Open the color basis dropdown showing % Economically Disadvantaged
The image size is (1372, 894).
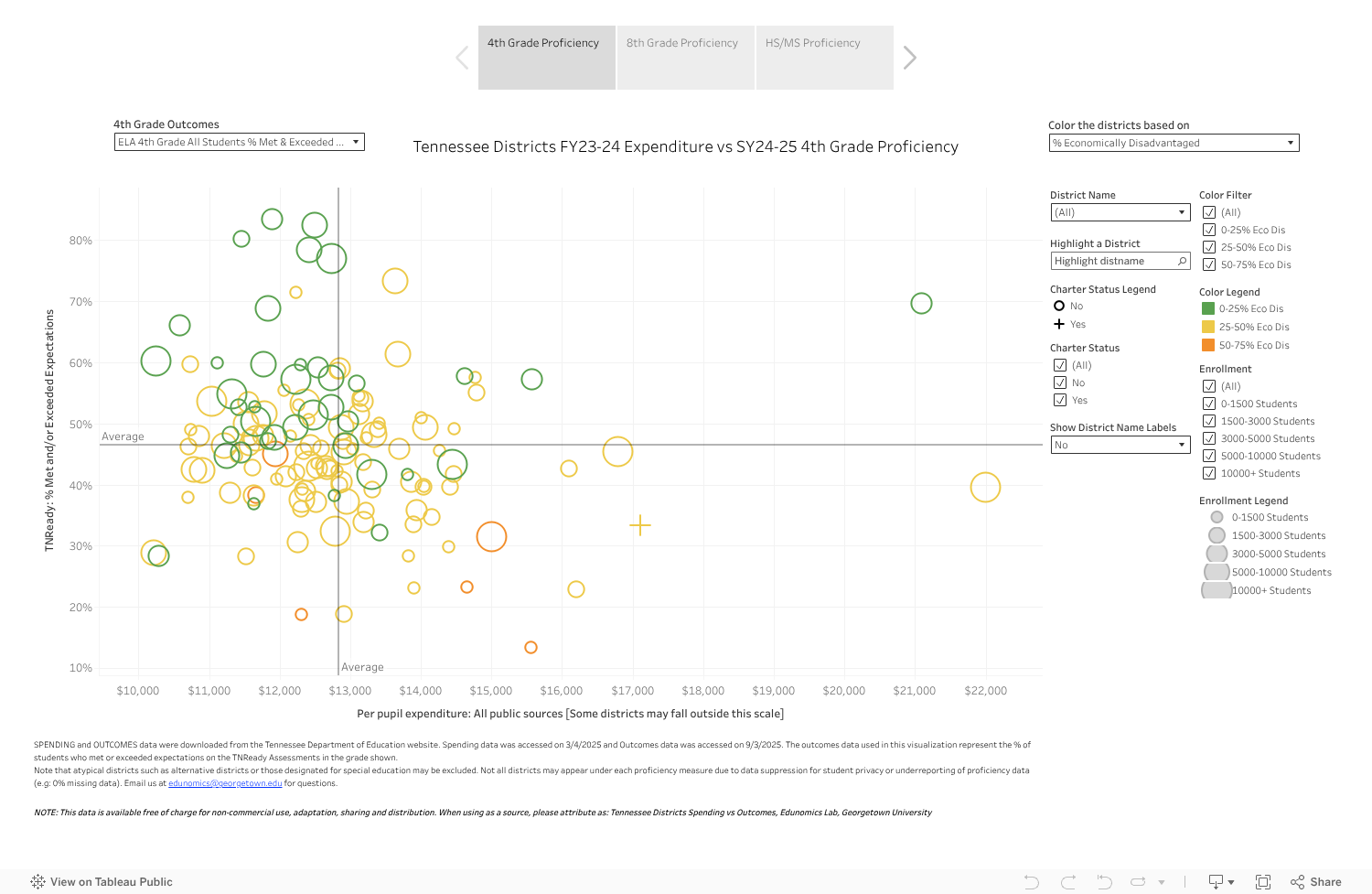(1174, 143)
